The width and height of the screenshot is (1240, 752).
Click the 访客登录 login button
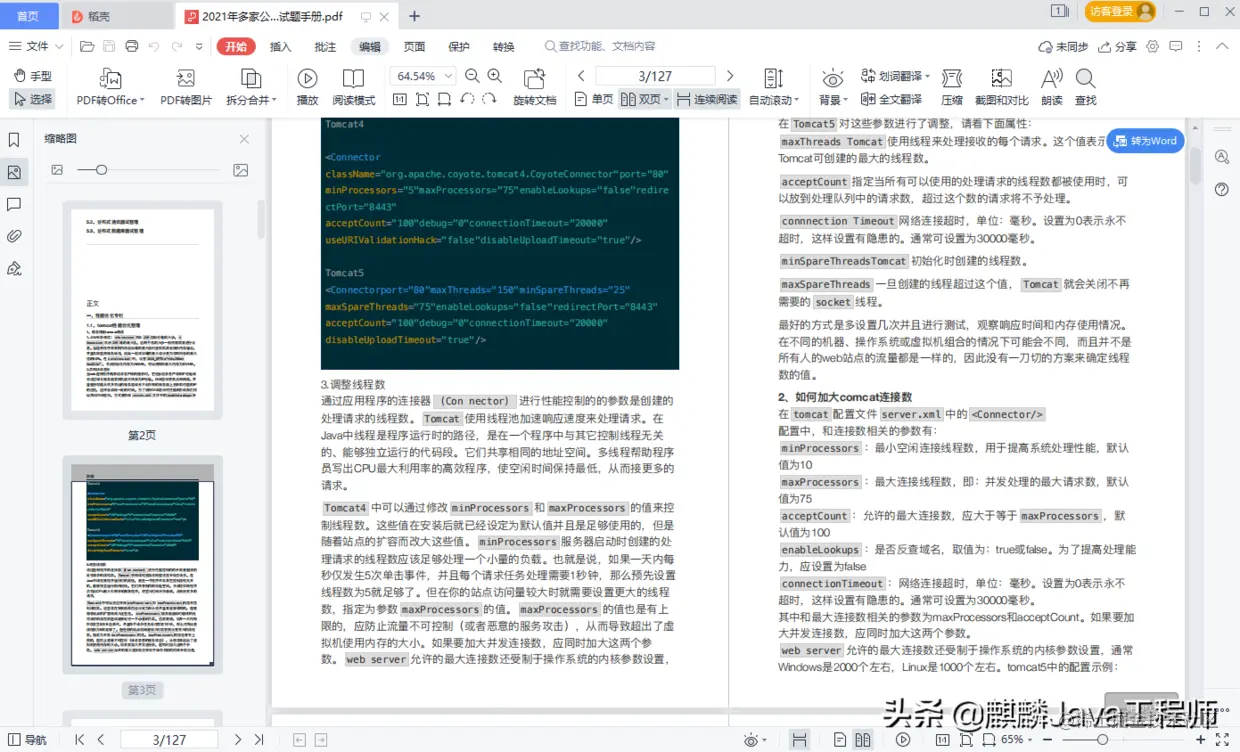tap(1120, 12)
